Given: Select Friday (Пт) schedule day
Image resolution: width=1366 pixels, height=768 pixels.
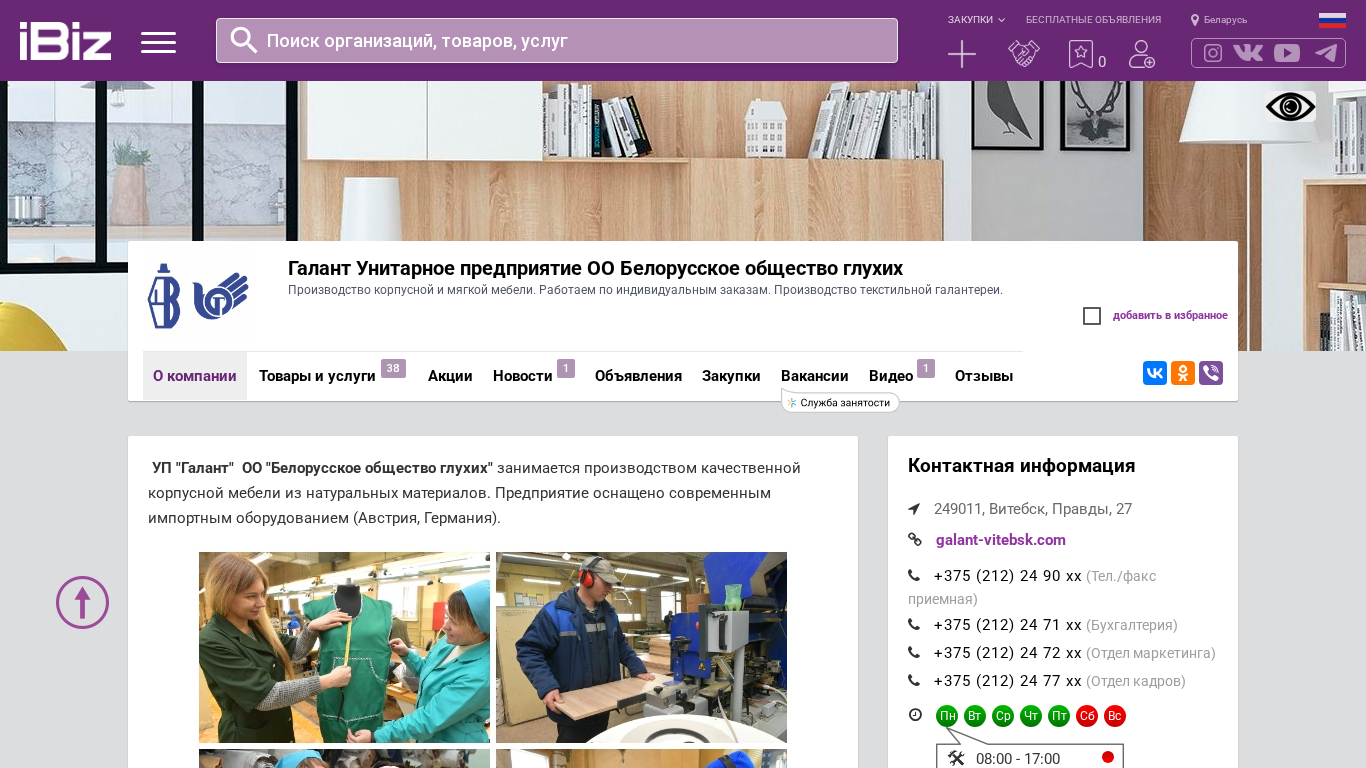Looking at the screenshot, I should point(1059,716).
